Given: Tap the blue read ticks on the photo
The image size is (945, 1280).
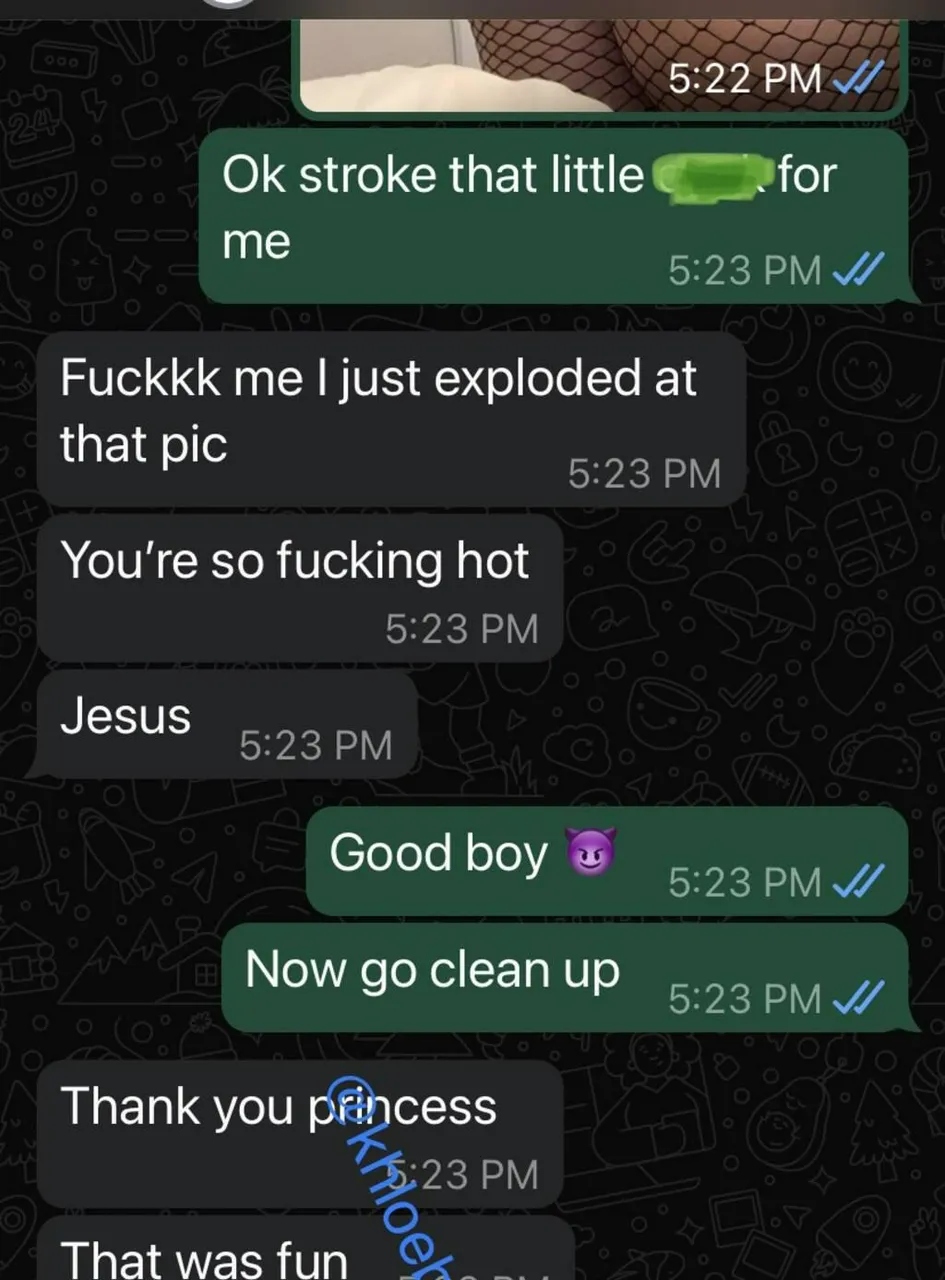Looking at the screenshot, I should (857, 77).
